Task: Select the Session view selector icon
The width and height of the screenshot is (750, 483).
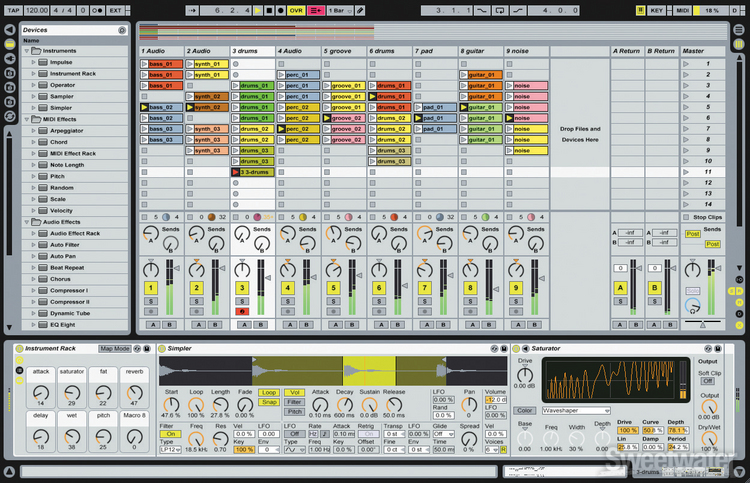Action: pos(739,44)
